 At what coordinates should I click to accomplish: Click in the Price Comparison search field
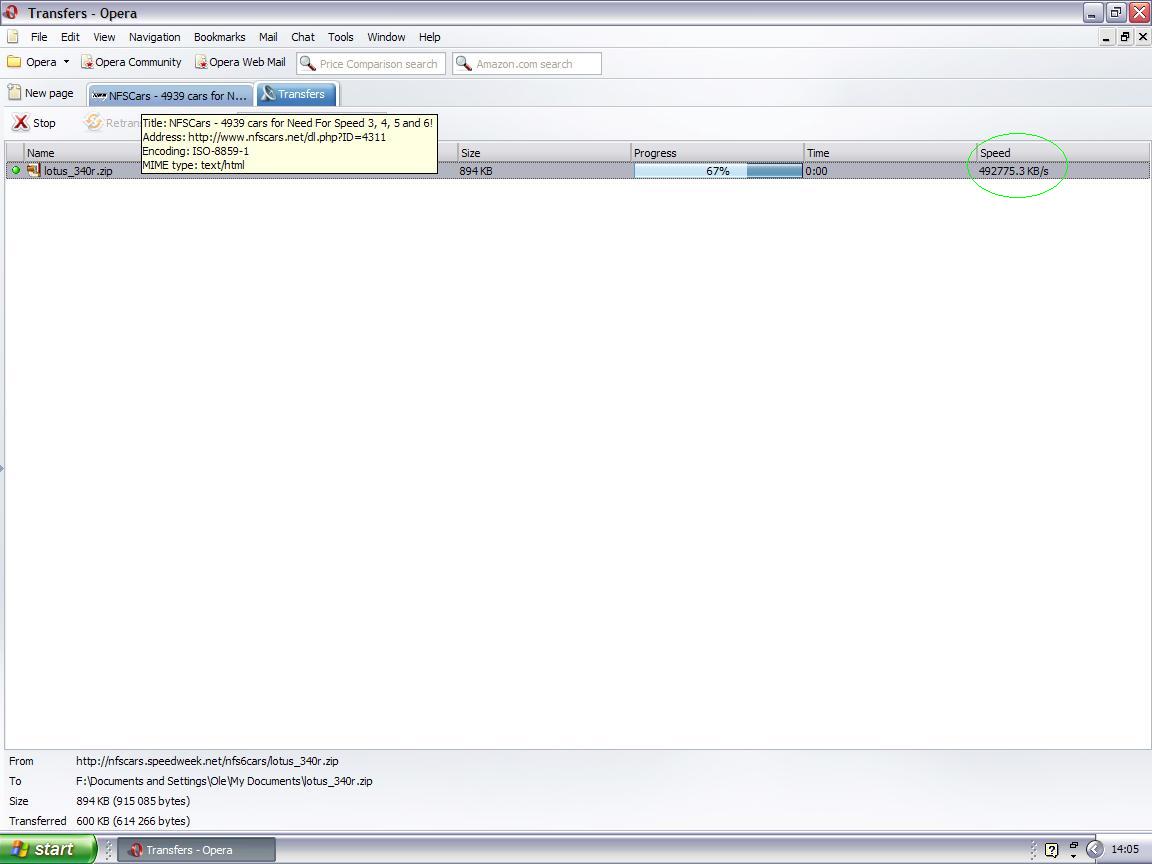pyautogui.click(x=371, y=64)
